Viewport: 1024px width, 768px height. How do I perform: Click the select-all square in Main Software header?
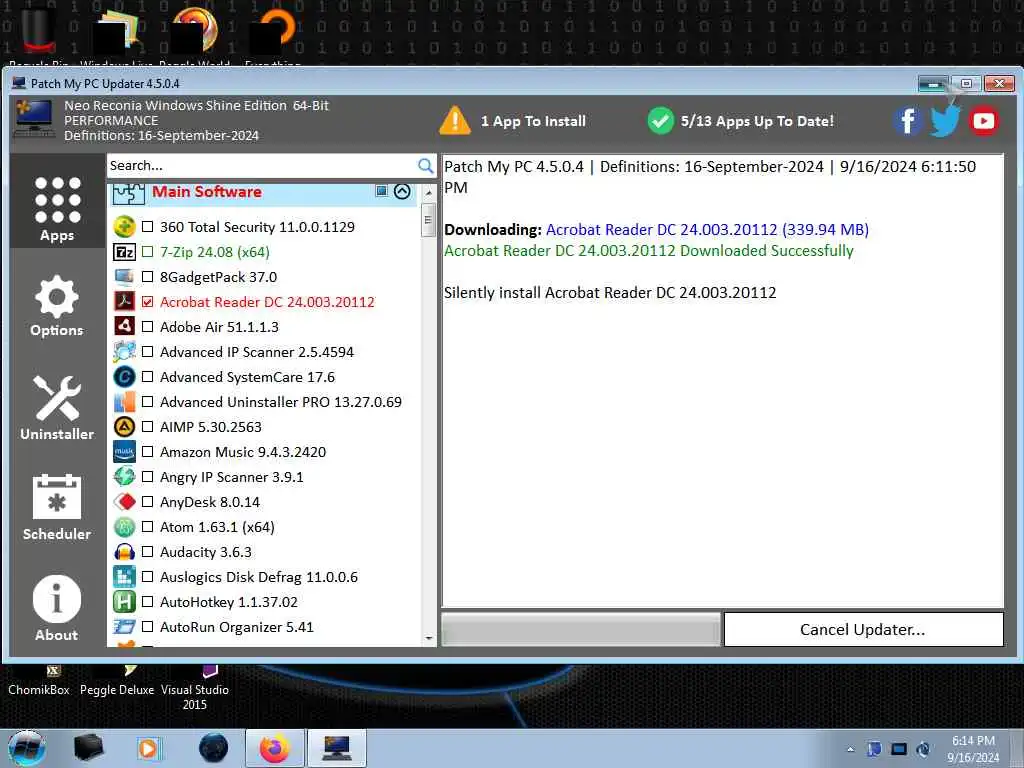(x=381, y=191)
